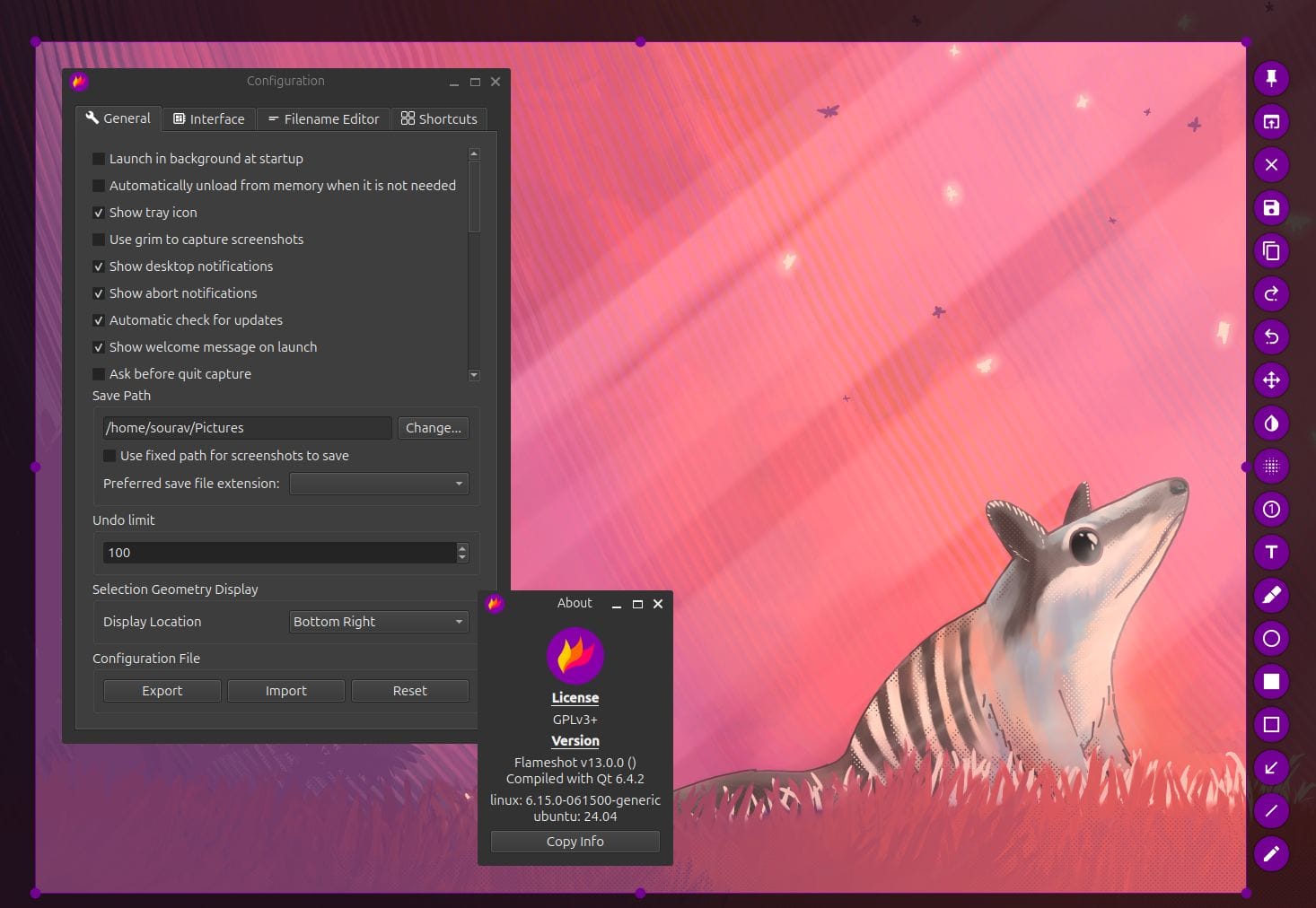Select the Marker highlighter tool

1270,595
